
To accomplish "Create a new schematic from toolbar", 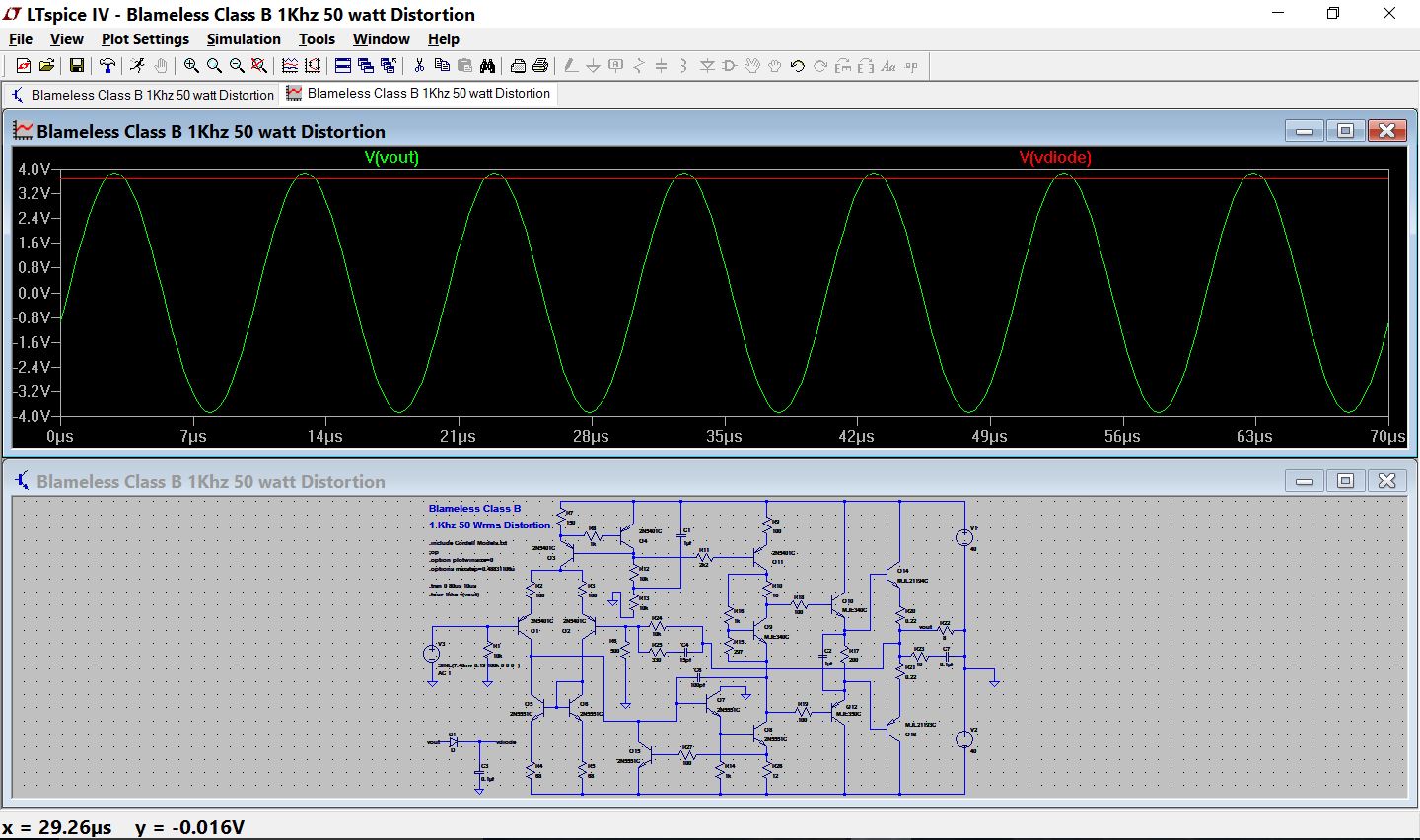I will click(x=24, y=66).
